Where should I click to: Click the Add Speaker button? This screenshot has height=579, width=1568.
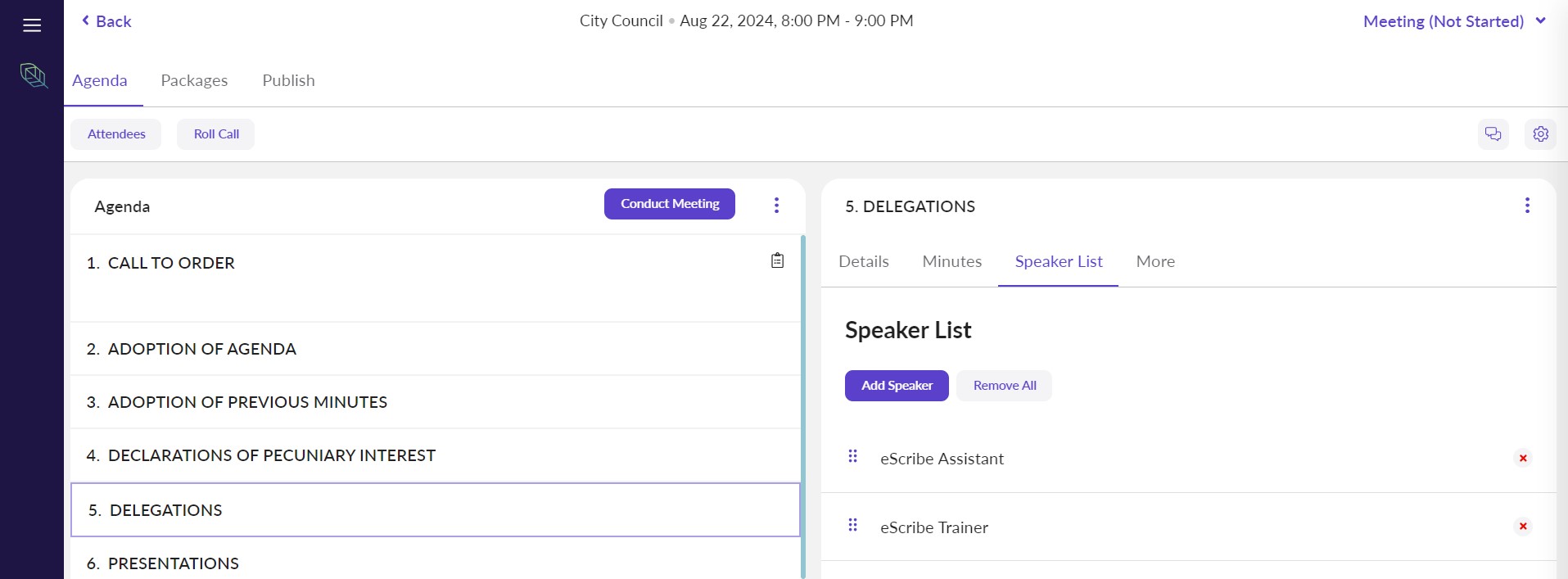896,386
